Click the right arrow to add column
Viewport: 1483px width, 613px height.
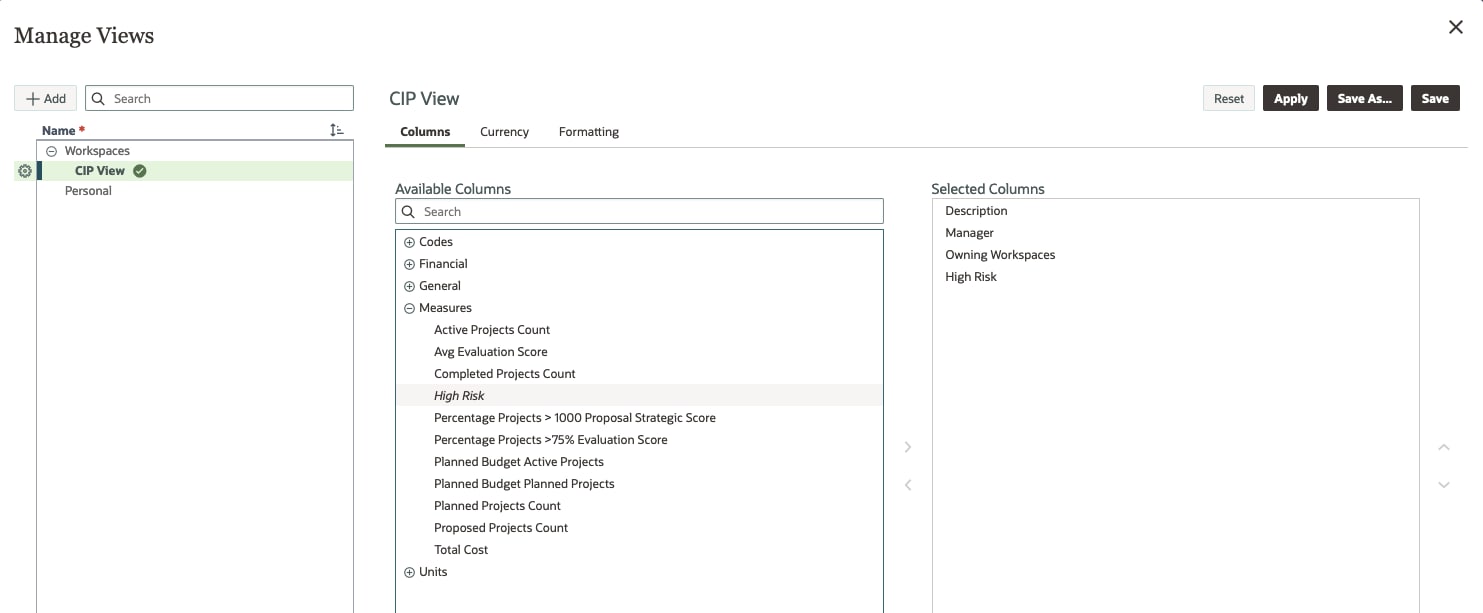[908, 447]
